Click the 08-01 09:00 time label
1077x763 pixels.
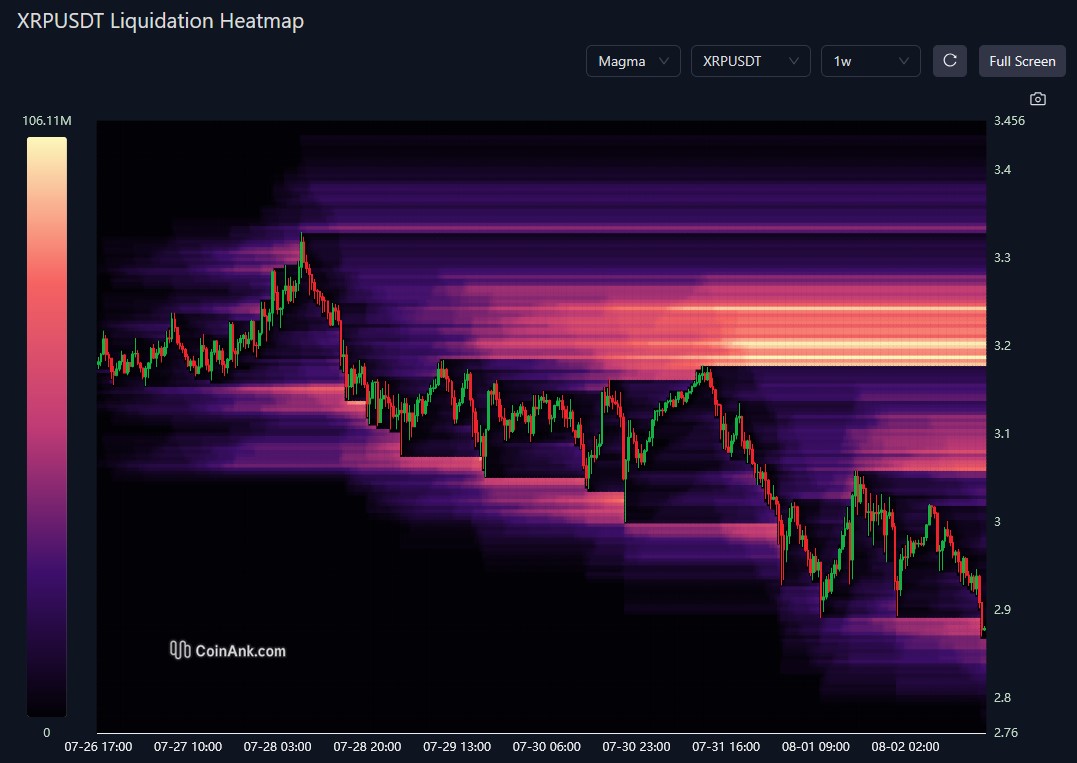point(816,747)
